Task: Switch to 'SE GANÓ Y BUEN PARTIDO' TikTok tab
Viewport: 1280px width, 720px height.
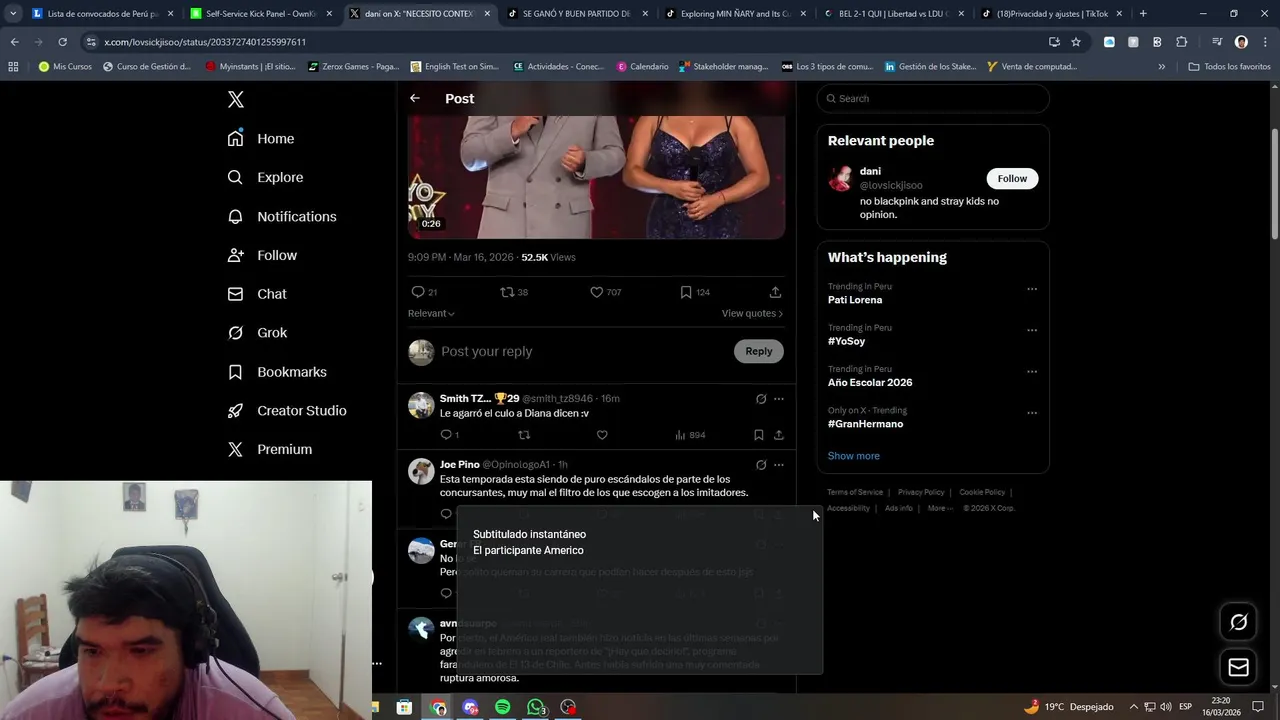Action: [578, 14]
